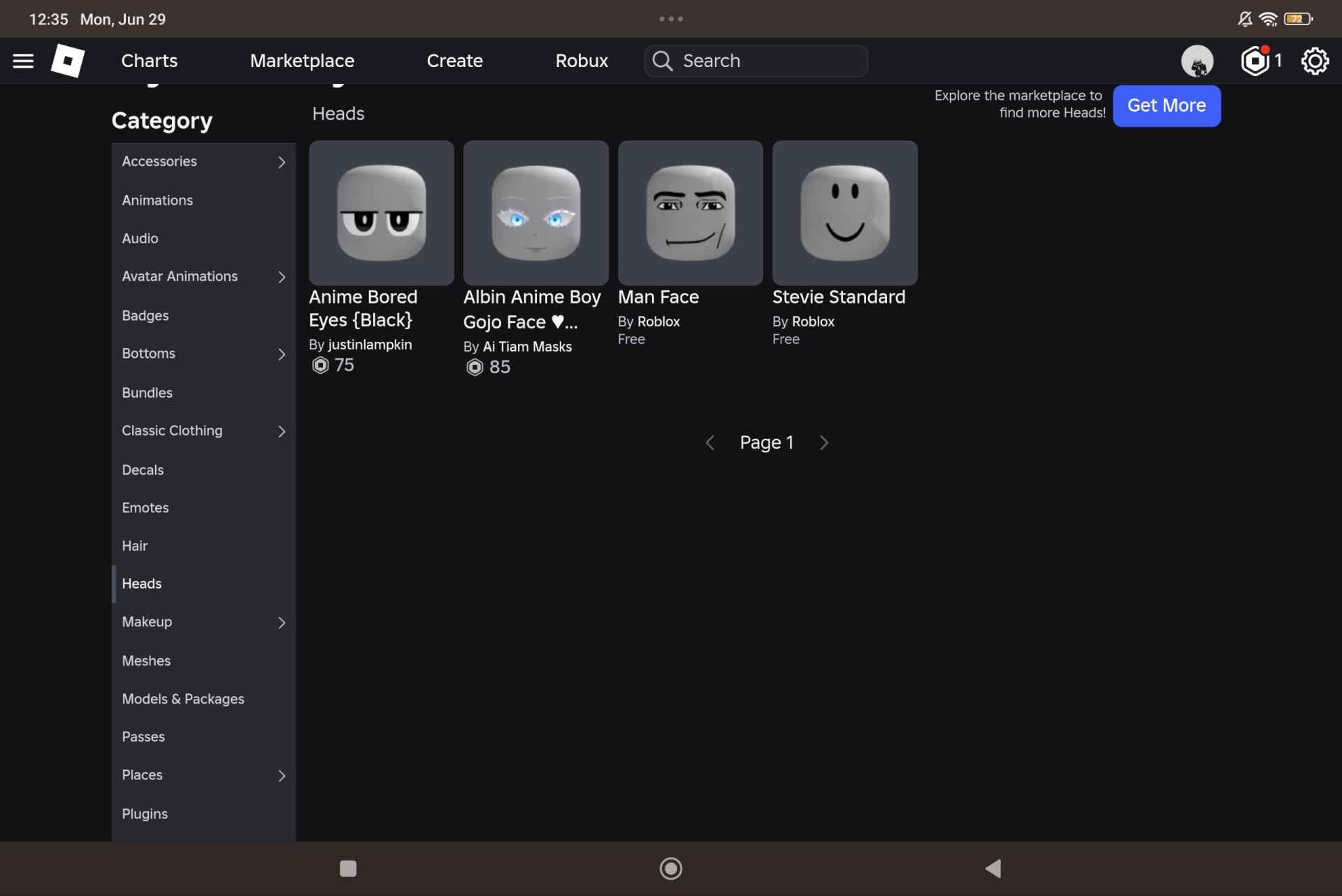The width and height of the screenshot is (1342, 896).
Task: Visit creator justinlampkin's profile
Action: 370,345
